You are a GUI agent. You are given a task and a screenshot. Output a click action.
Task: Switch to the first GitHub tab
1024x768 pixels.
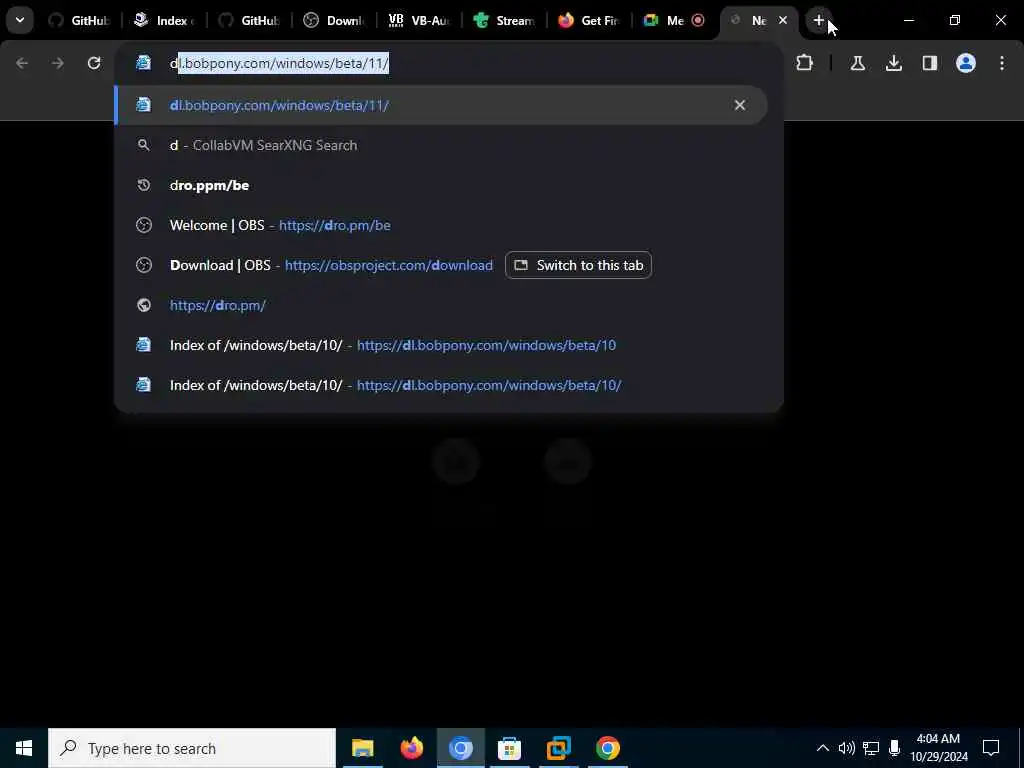pyautogui.click(x=80, y=20)
